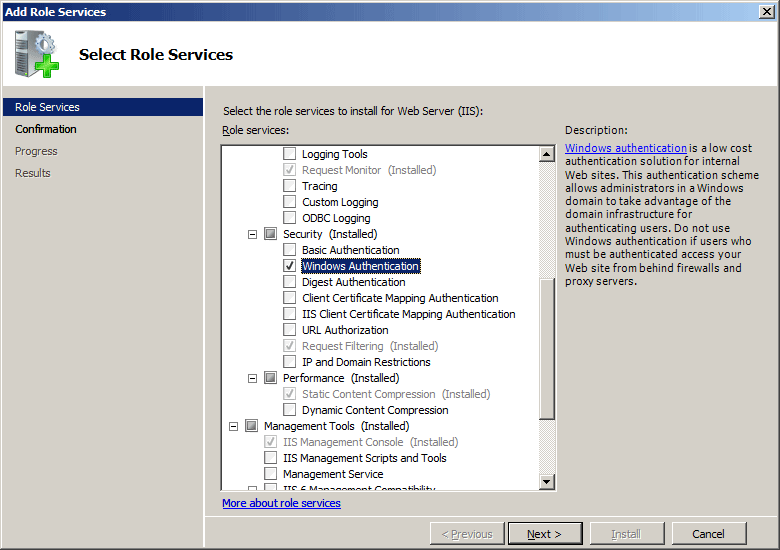Image resolution: width=780 pixels, height=550 pixels.
Task: Collapse the Management Tools tree node
Action: [x=233, y=426]
